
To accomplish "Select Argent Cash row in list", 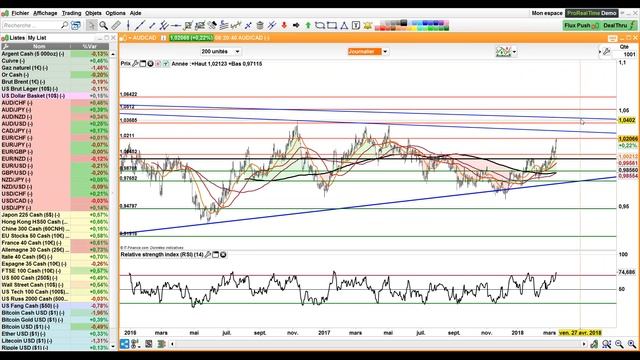I will tap(55, 54).
